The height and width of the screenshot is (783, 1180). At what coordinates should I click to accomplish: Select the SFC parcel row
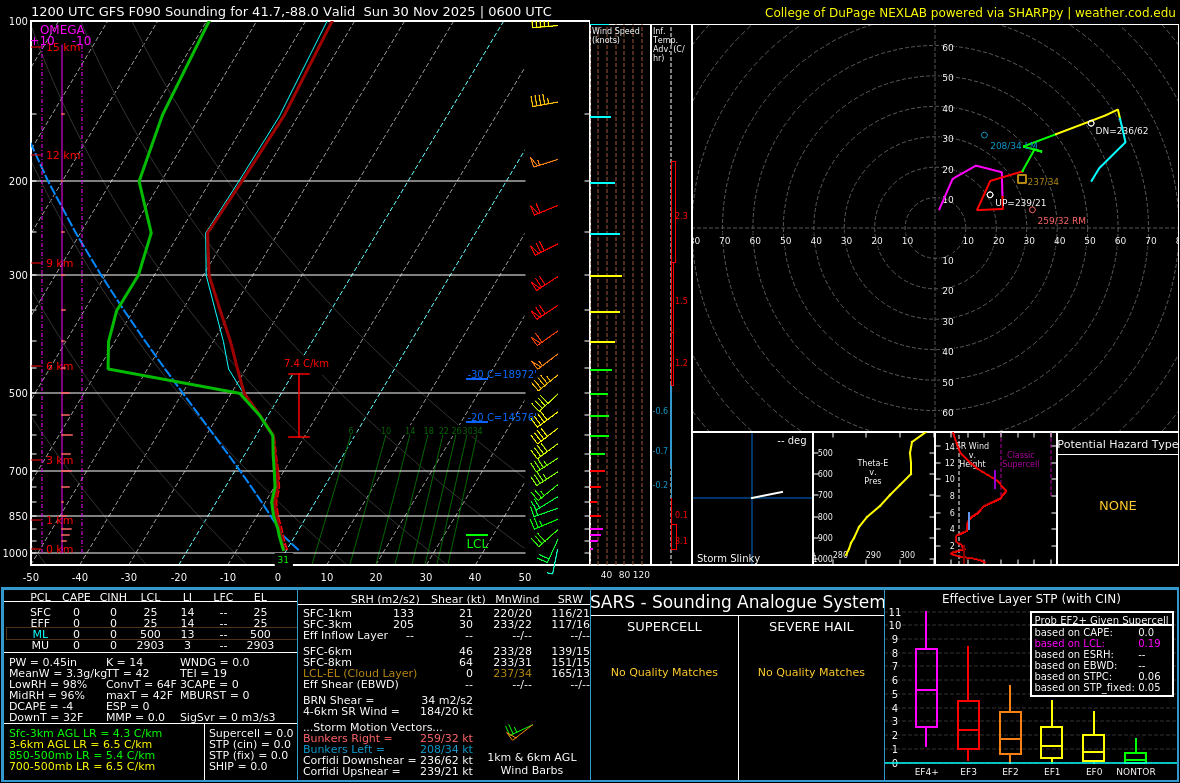[151, 613]
